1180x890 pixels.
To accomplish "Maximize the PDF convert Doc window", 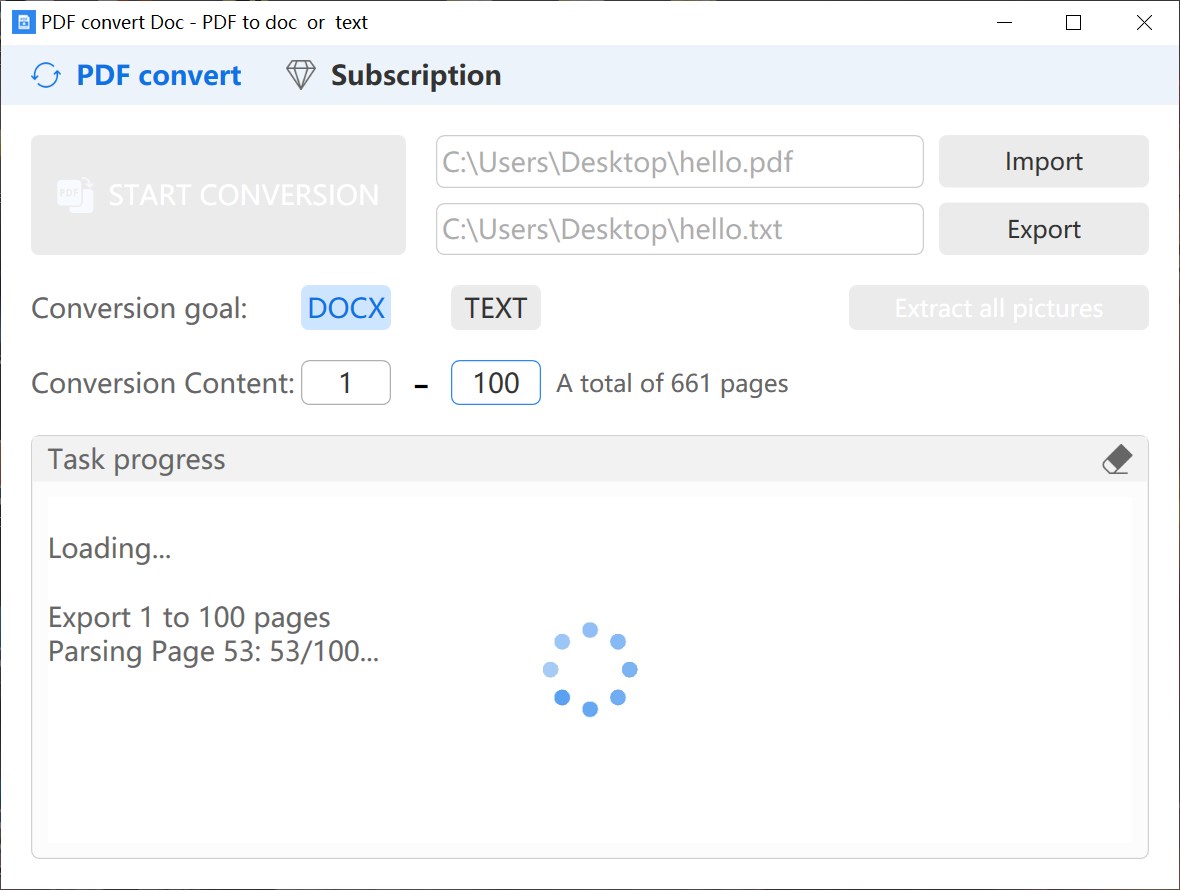I will (1074, 22).
